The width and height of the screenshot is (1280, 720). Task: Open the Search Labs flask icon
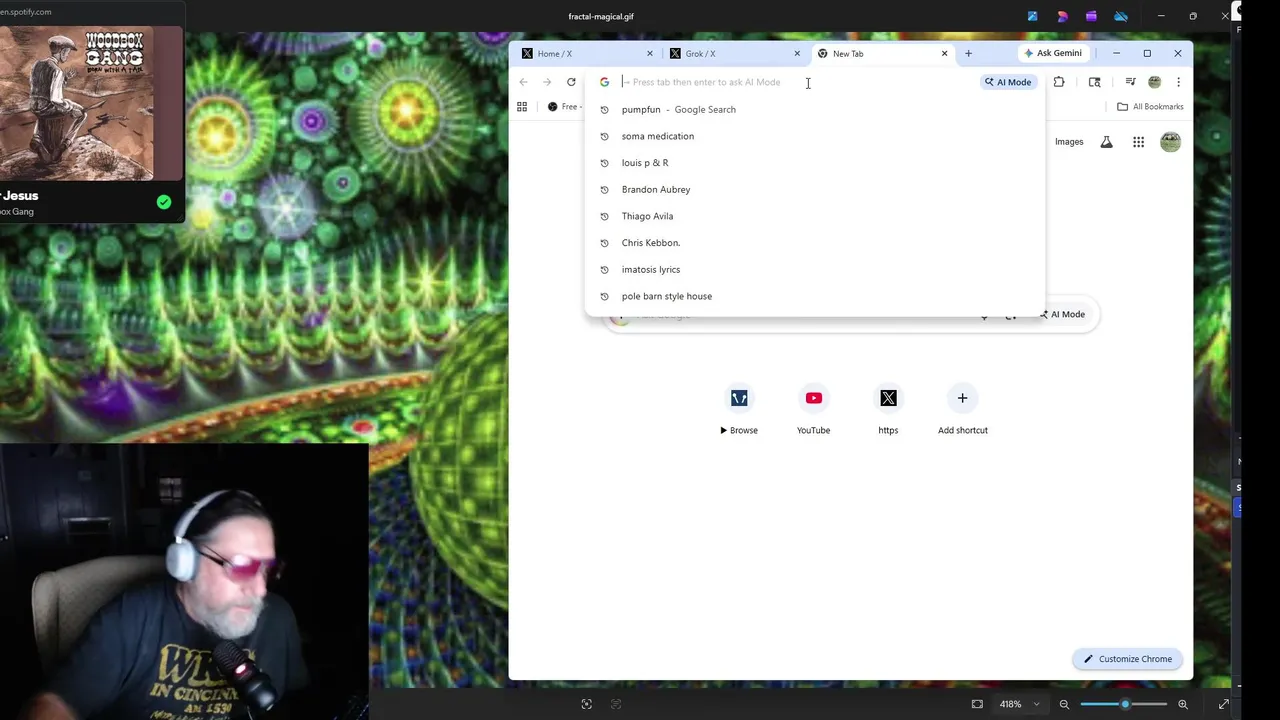coord(1106,142)
